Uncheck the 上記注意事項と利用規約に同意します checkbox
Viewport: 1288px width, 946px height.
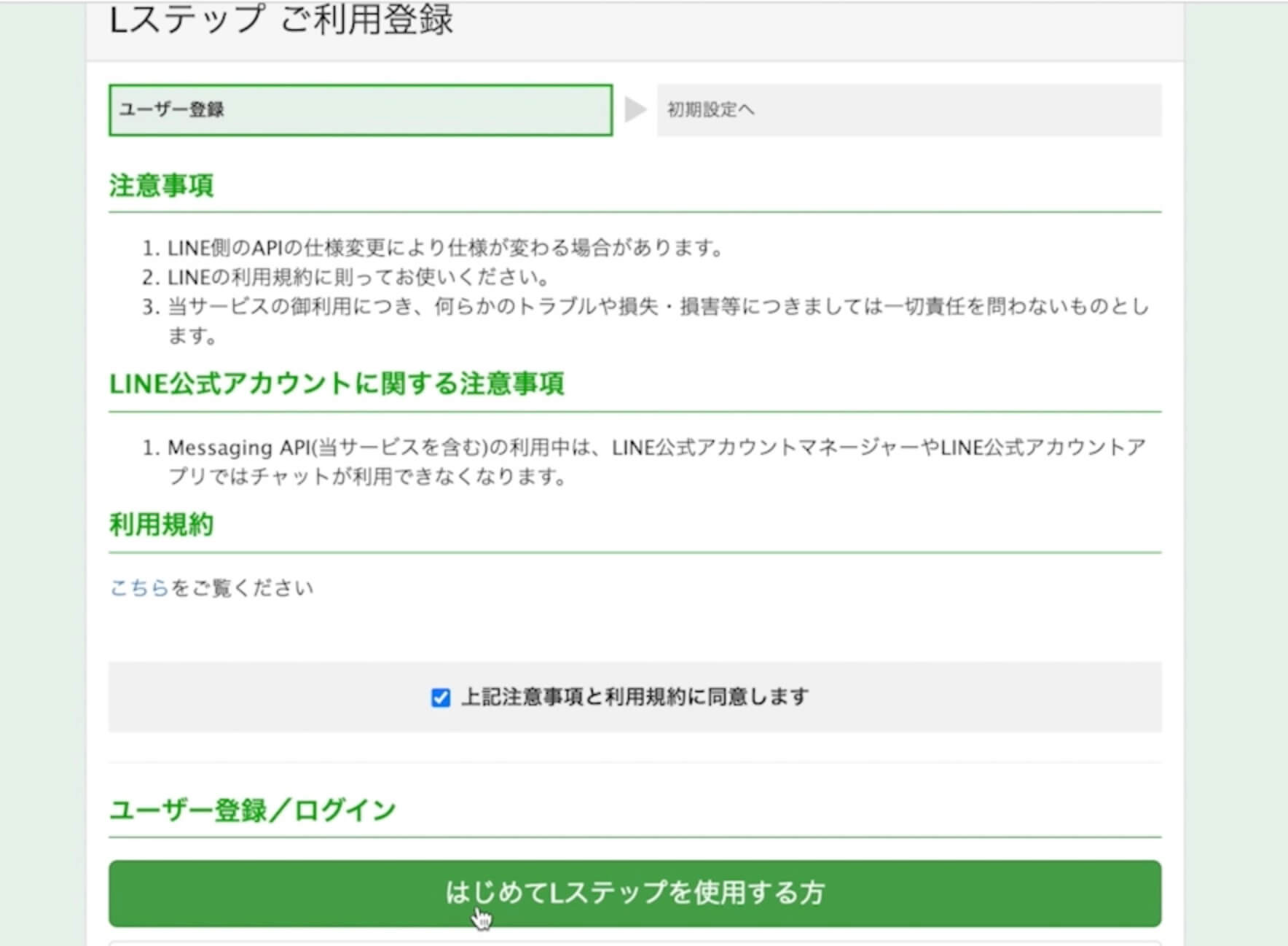click(x=441, y=698)
